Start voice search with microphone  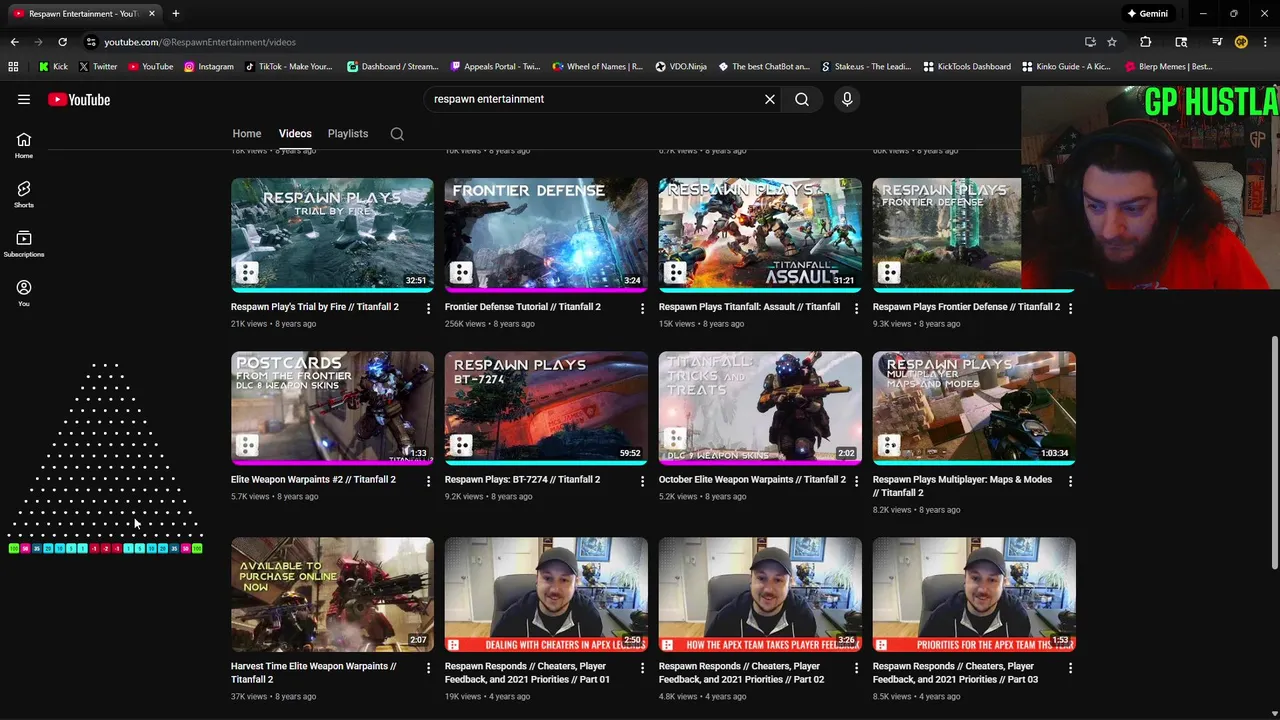(847, 99)
